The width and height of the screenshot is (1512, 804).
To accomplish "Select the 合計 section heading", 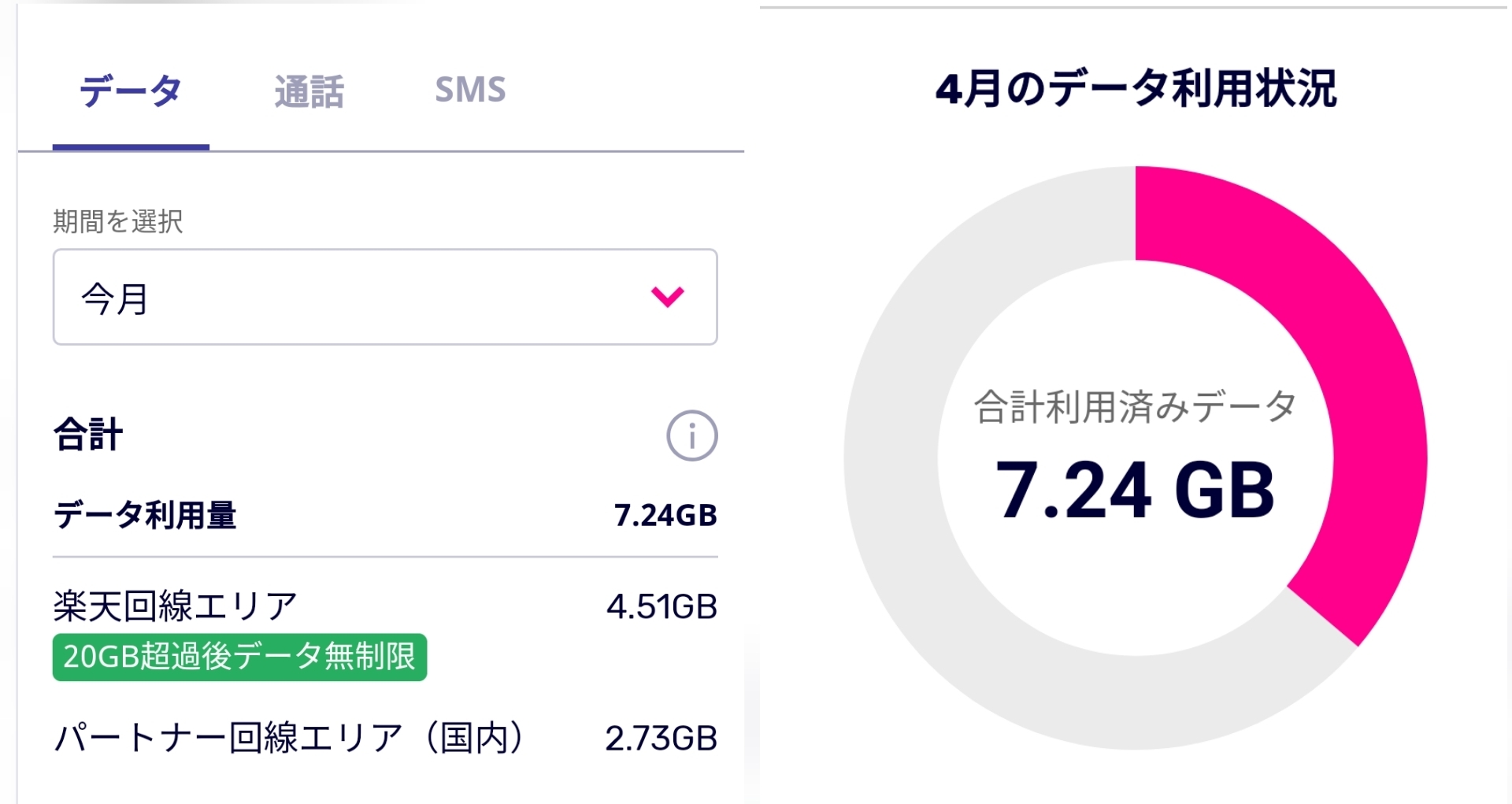I will coord(88,435).
